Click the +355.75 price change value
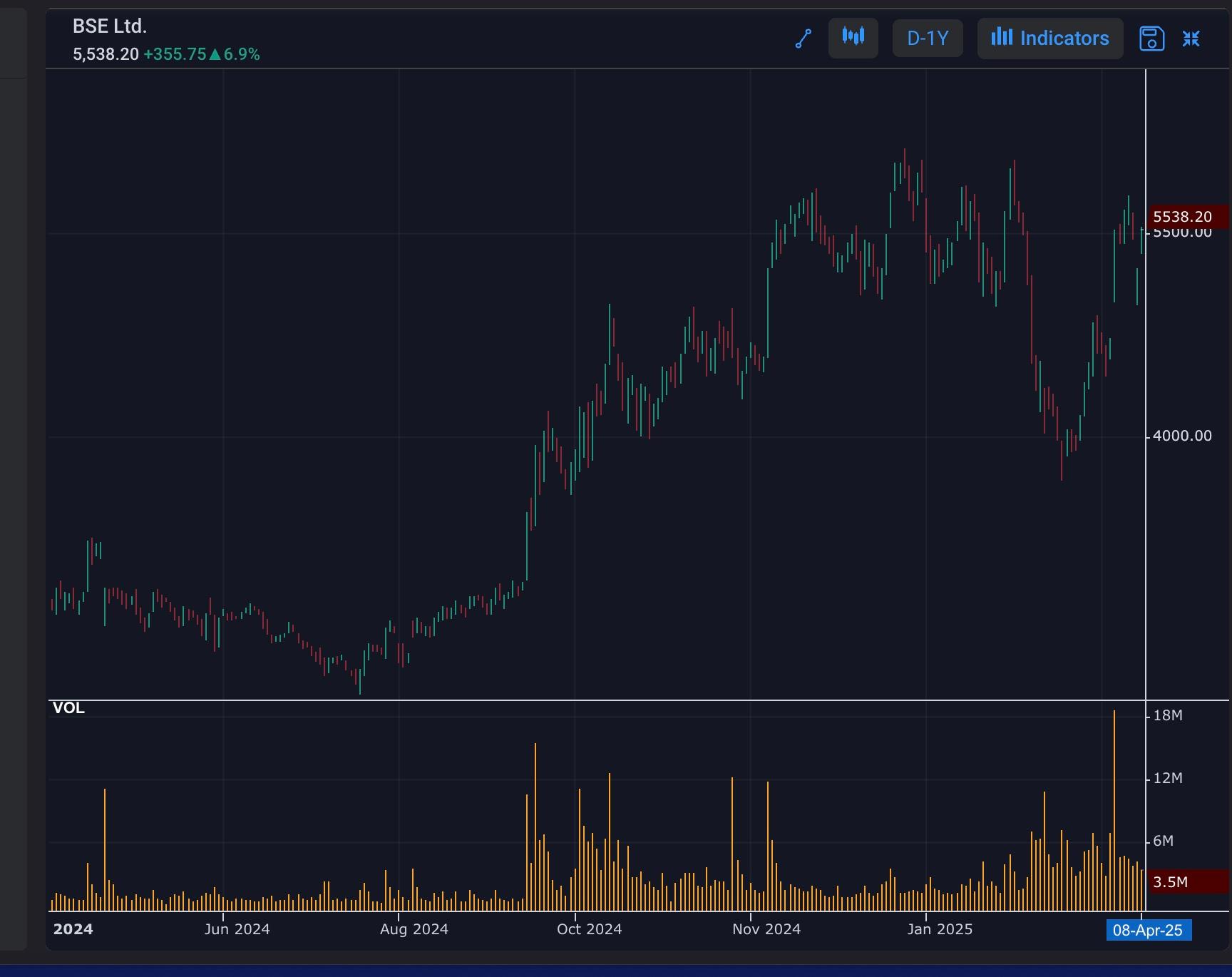Screen dimensions: 1232x977 pyautogui.click(x=175, y=54)
